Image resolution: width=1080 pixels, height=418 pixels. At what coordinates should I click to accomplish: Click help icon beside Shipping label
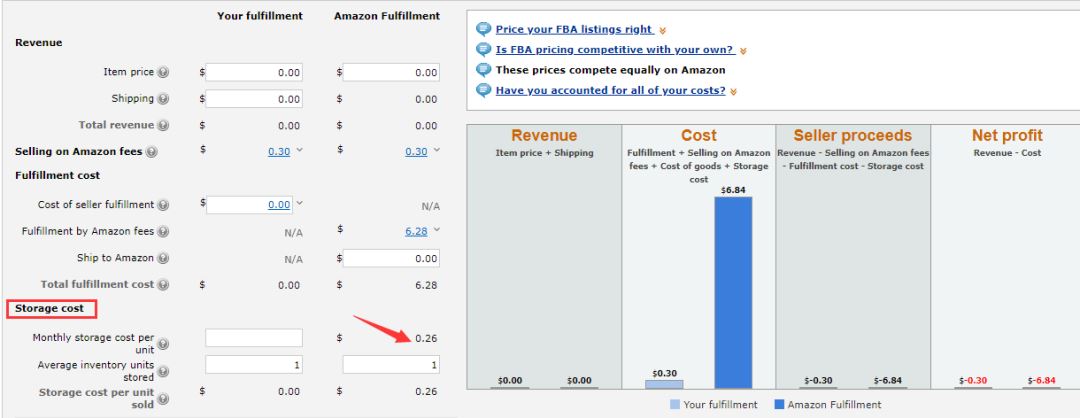coord(163,99)
